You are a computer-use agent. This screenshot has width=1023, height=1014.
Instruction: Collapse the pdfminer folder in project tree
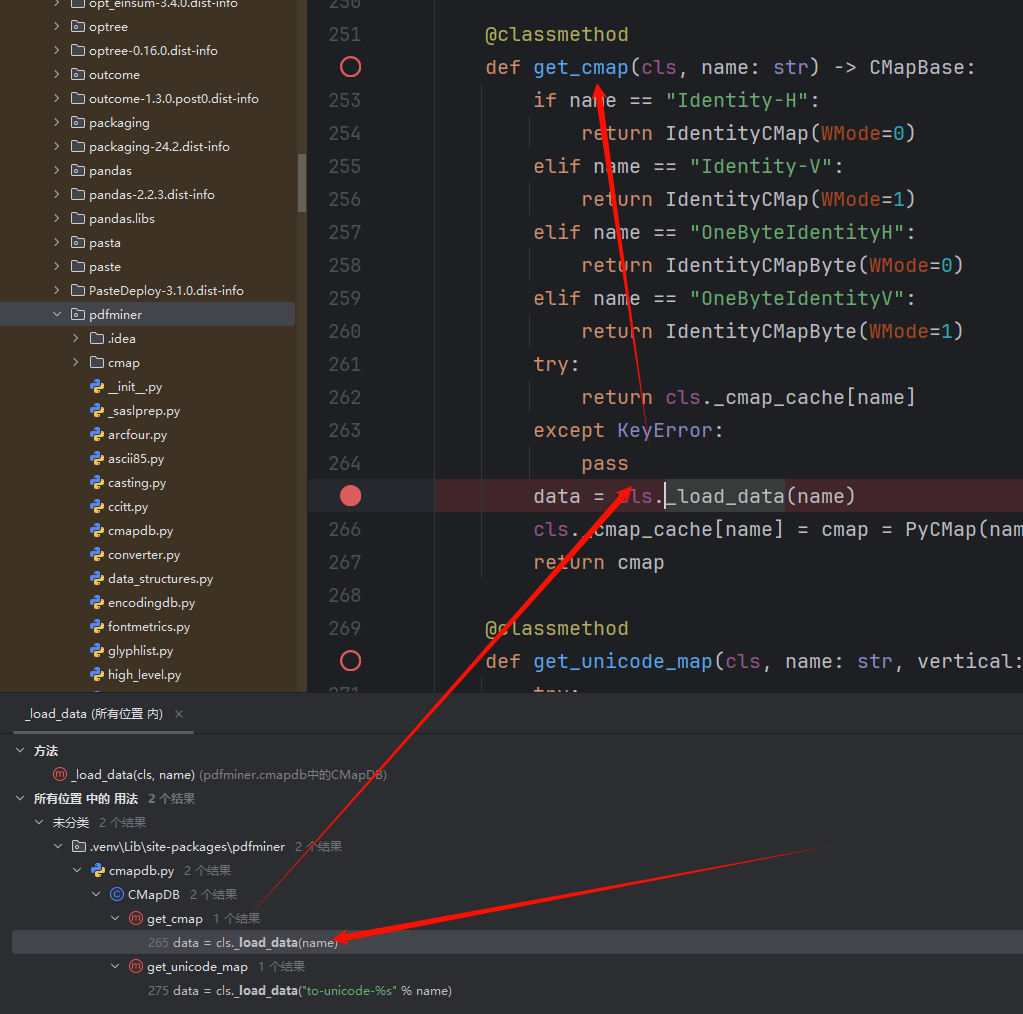pos(57,315)
